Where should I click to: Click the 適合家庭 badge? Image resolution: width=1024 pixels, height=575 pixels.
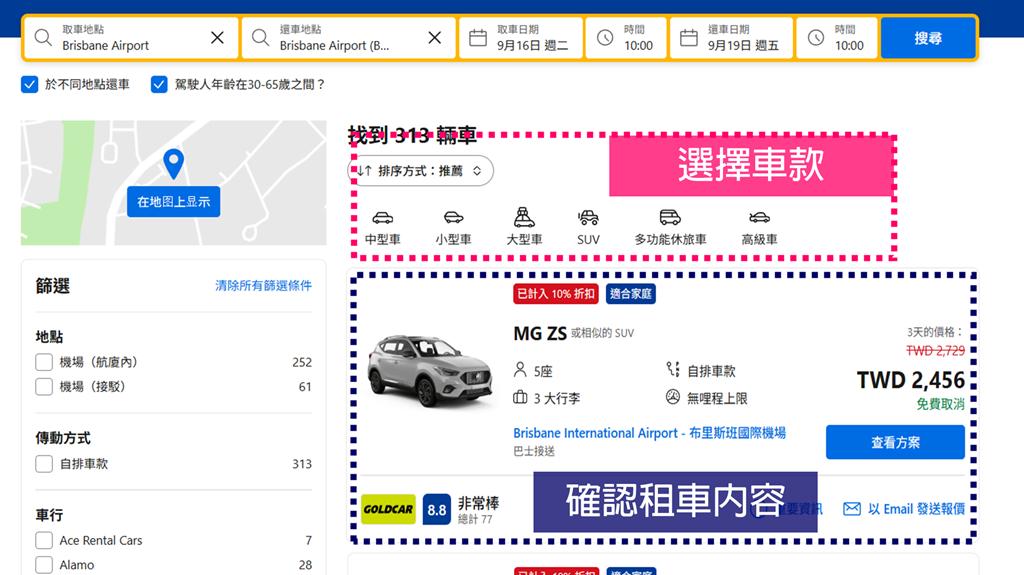630,294
